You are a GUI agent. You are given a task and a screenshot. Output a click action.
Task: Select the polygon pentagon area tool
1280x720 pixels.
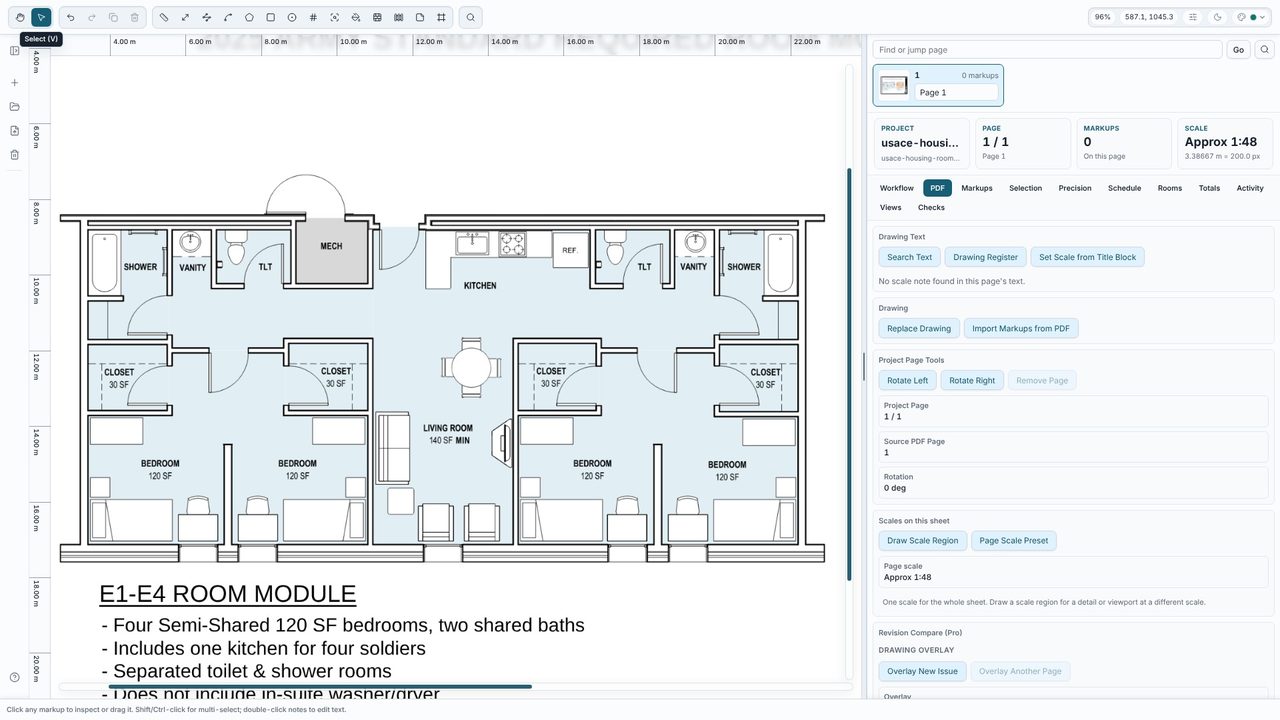pos(249,17)
